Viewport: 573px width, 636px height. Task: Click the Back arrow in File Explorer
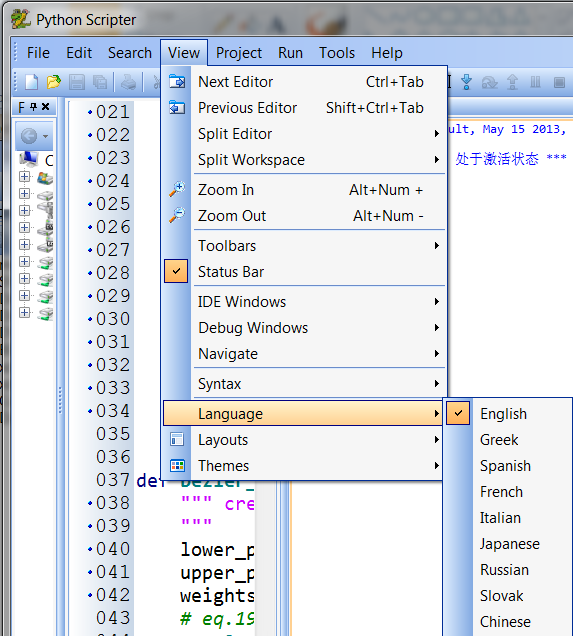pyautogui.click(x=29, y=136)
